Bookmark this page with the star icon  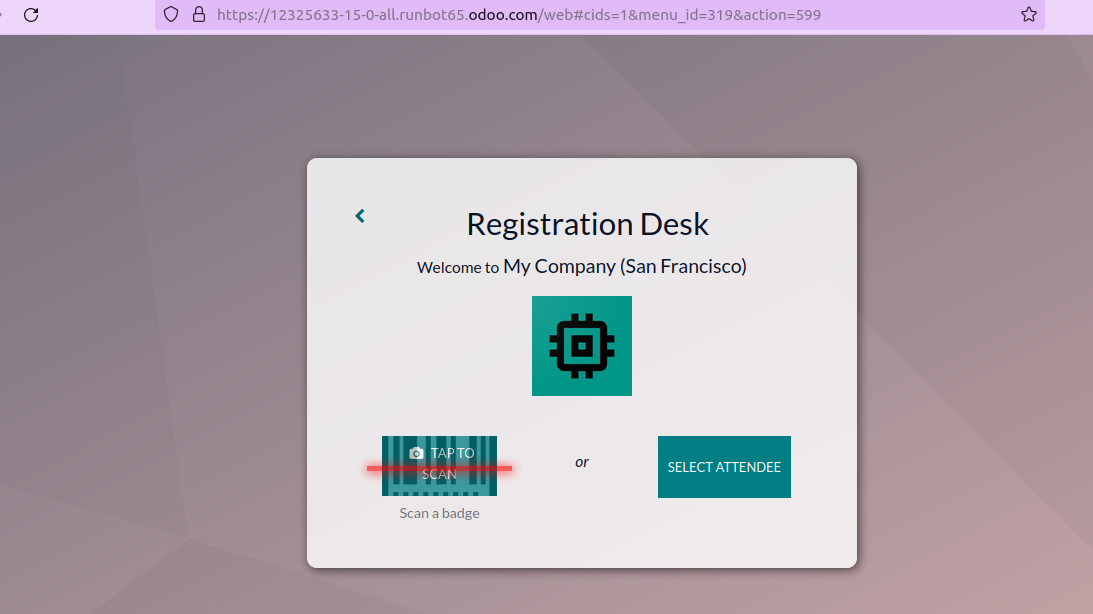[1029, 15]
